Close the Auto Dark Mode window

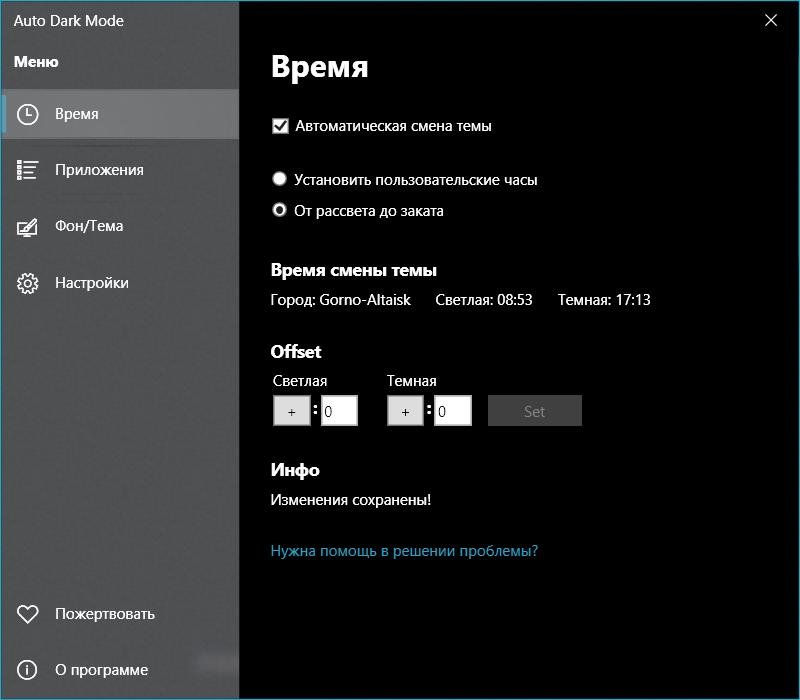(x=771, y=20)
